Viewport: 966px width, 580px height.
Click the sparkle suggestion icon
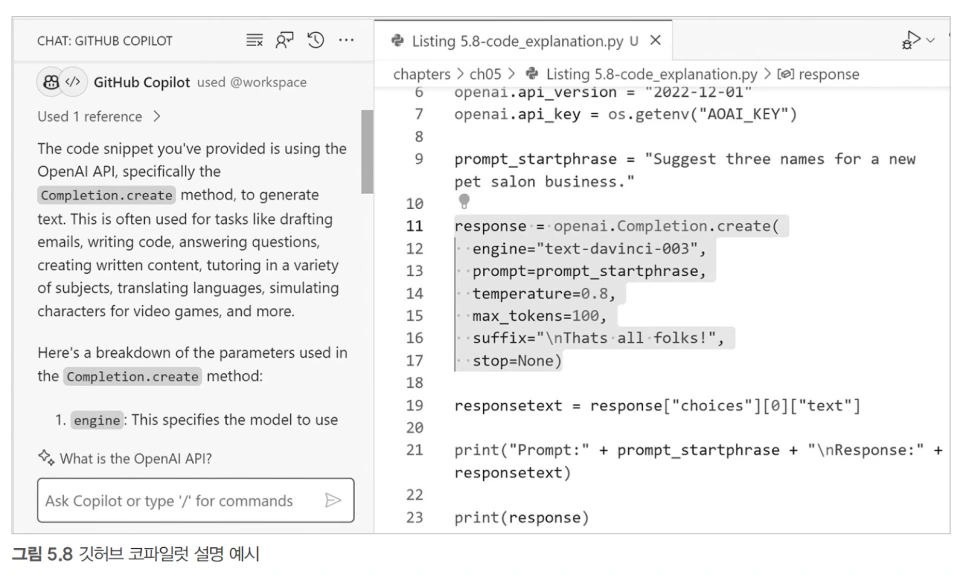coord(46,457)
